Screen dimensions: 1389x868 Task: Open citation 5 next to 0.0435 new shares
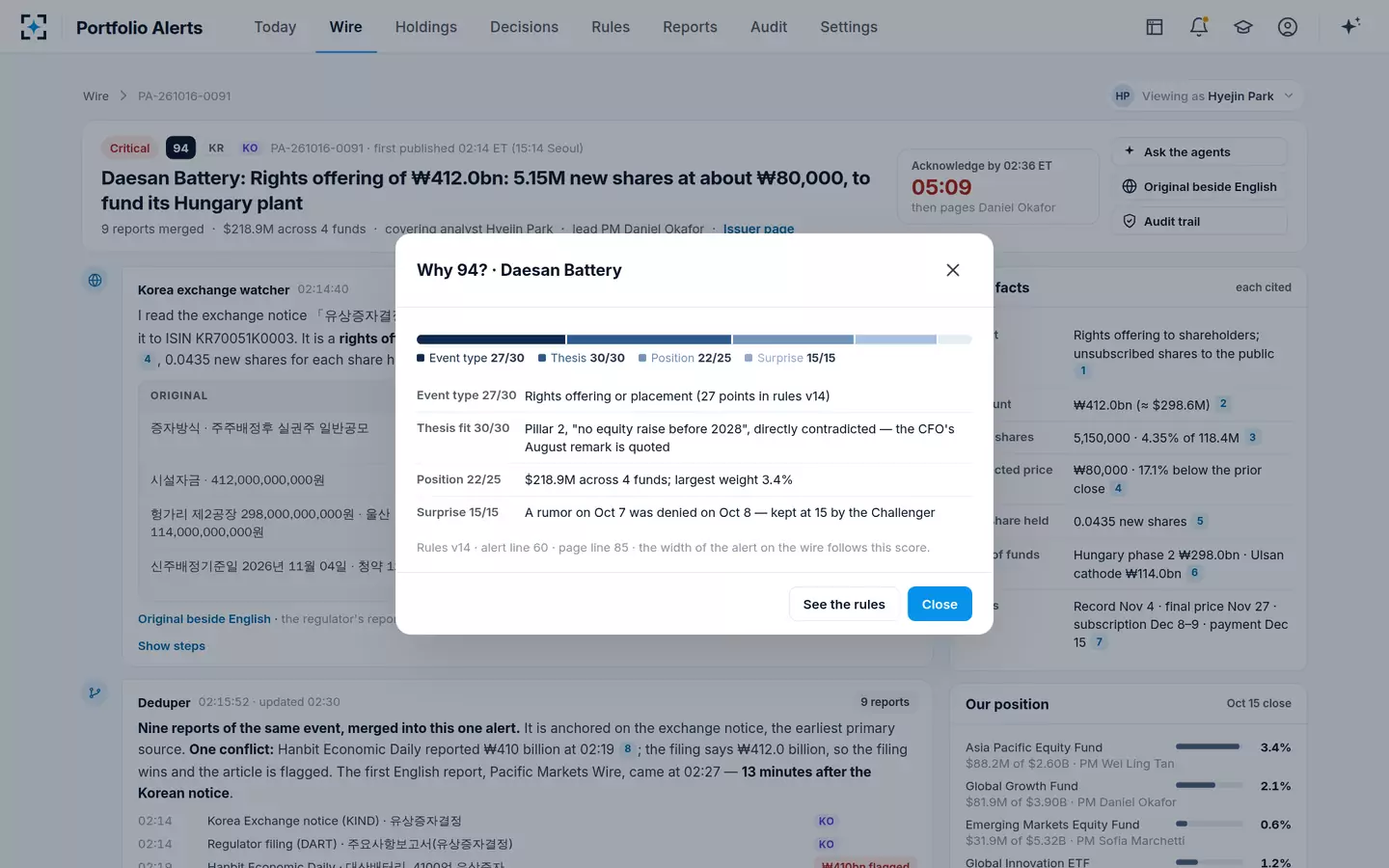(1200, 521)
